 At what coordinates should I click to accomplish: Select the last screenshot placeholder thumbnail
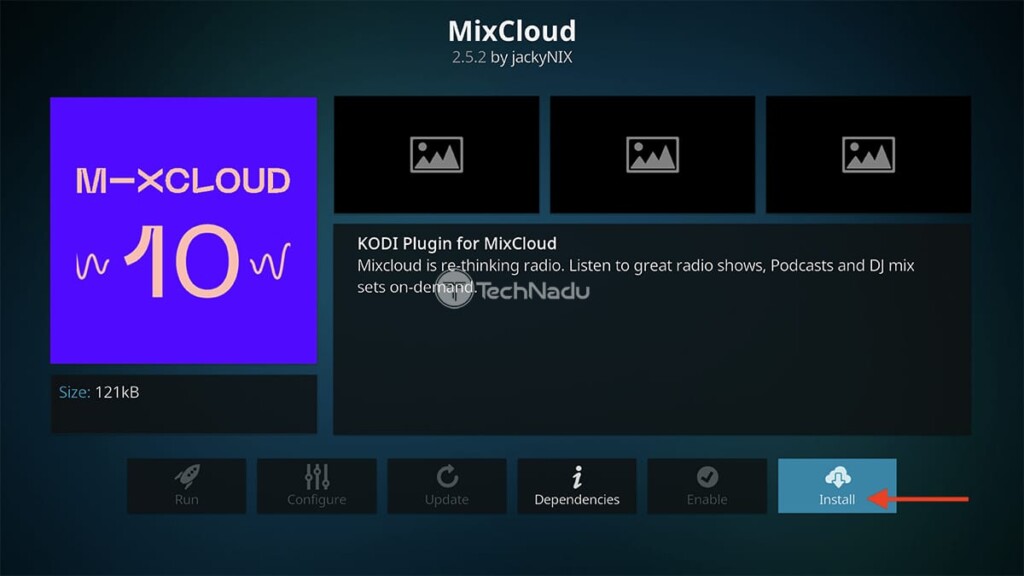coord(869,155)
